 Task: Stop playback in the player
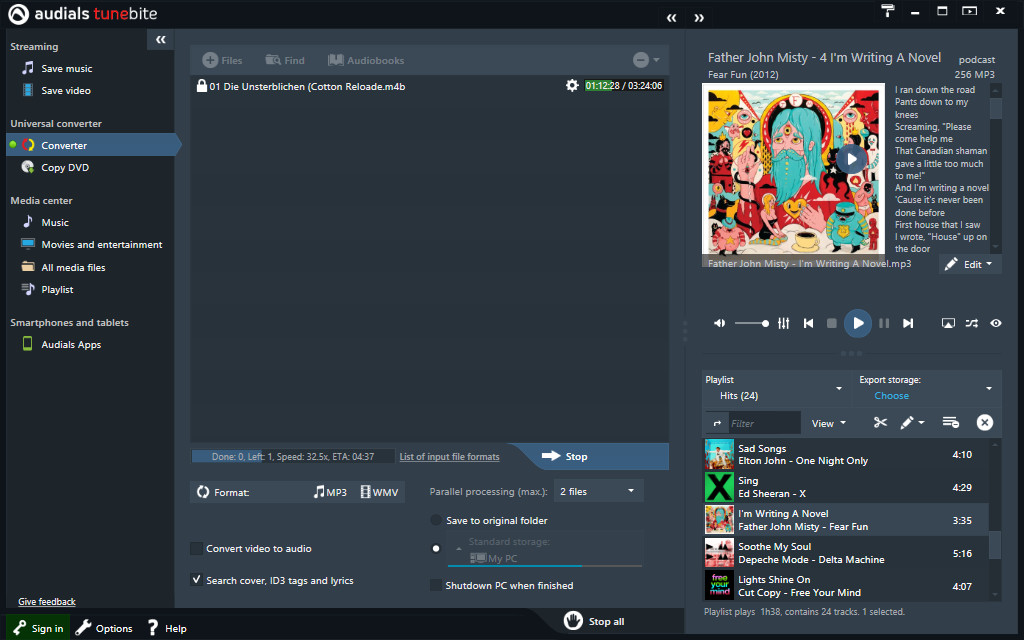pos(831,323)
